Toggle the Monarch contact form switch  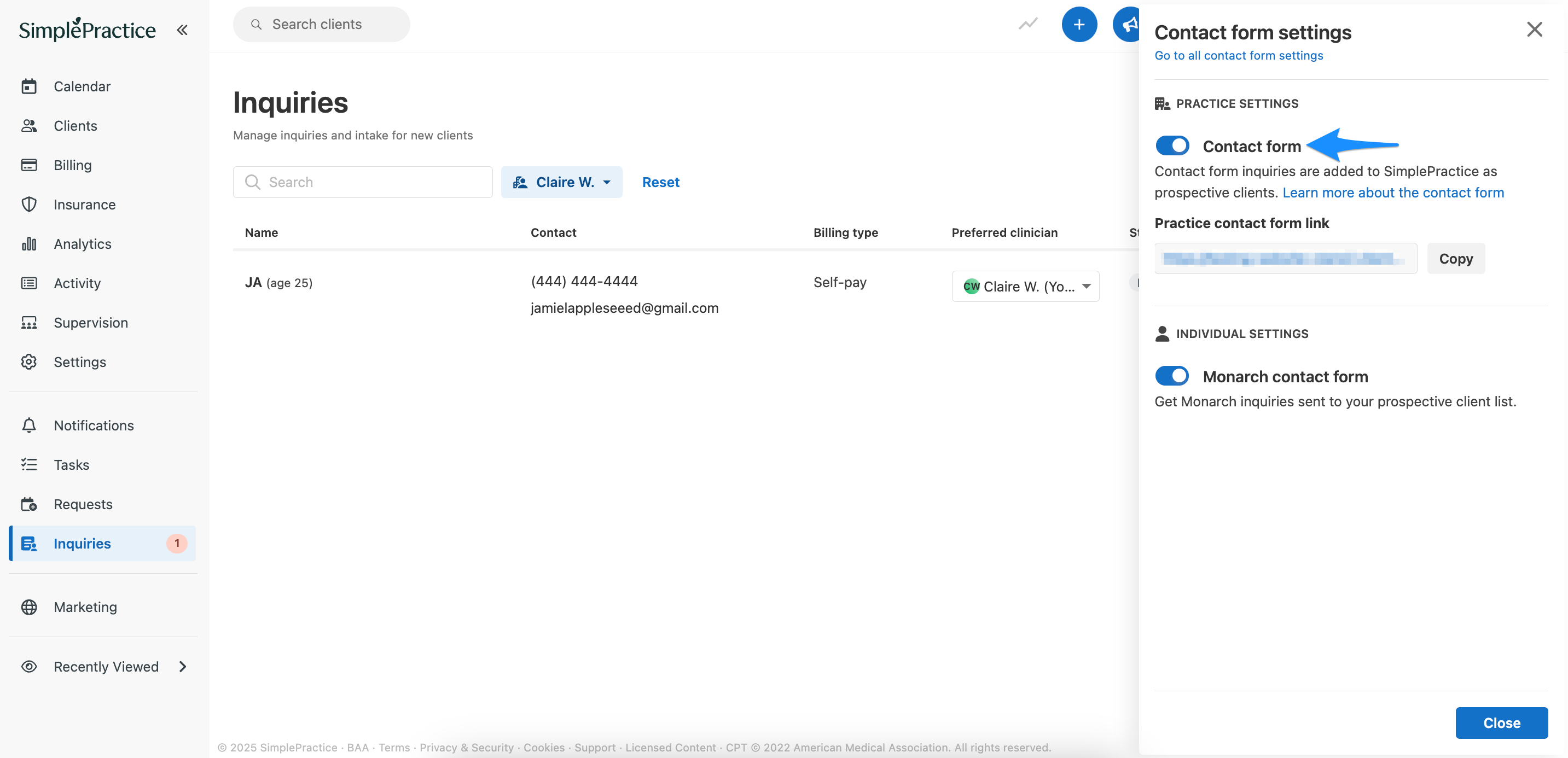point(1172,376)
